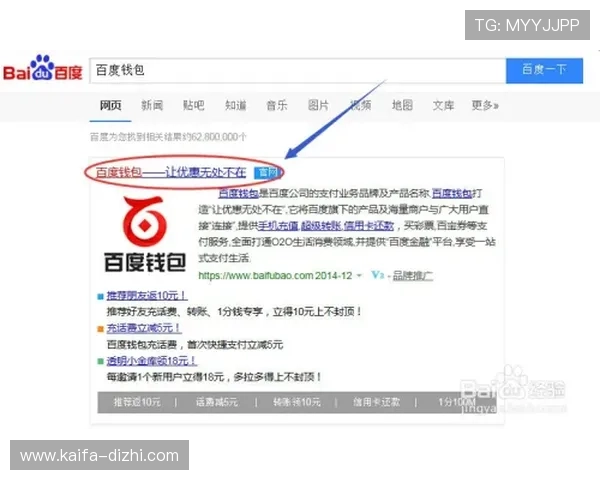Screen dimensions: 600x480
Task: Click the Baidu logo
Action: click(42, 68)
